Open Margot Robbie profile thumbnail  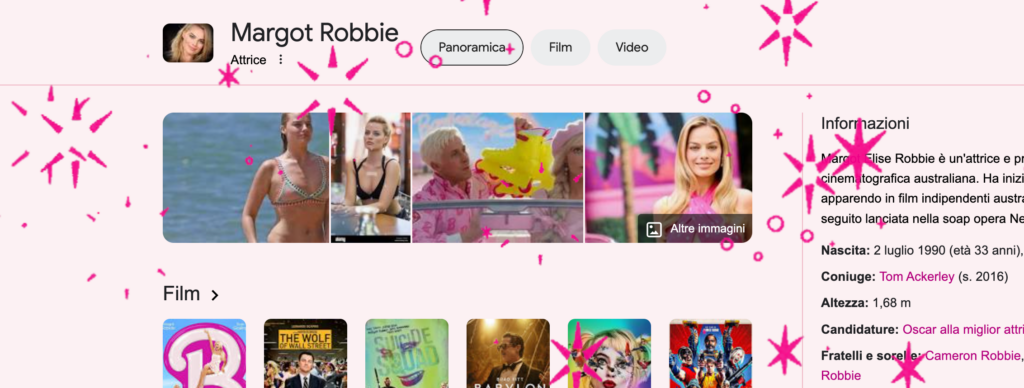[x=188, y=43]
